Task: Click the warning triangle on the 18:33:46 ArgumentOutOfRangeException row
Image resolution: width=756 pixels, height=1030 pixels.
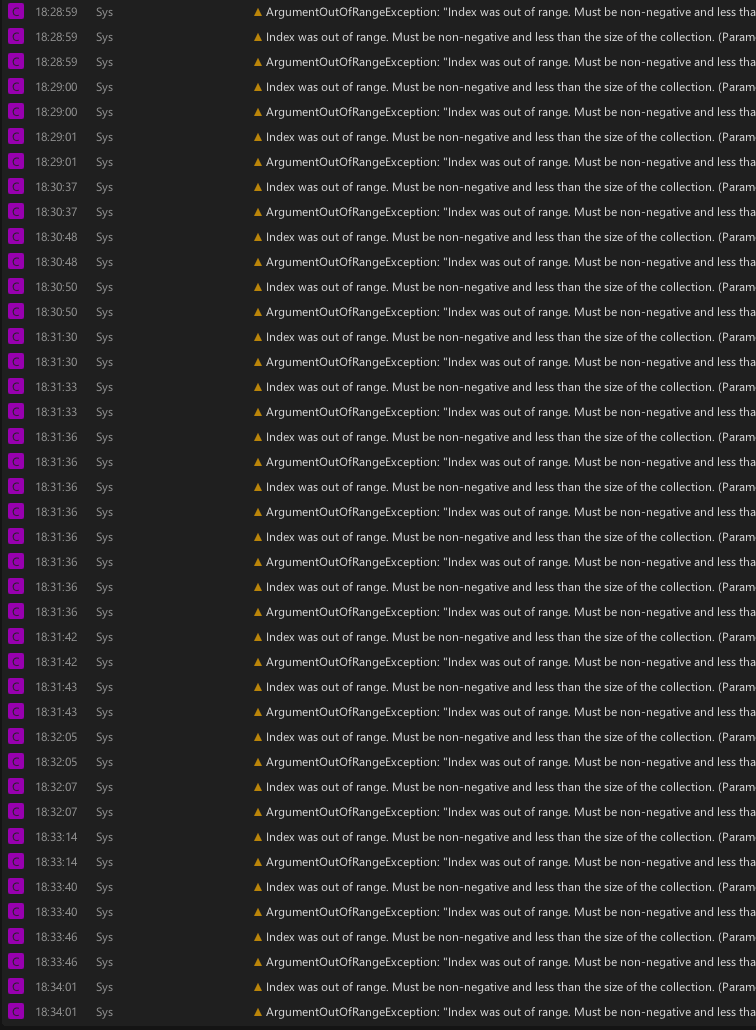Action: point(258,962)
